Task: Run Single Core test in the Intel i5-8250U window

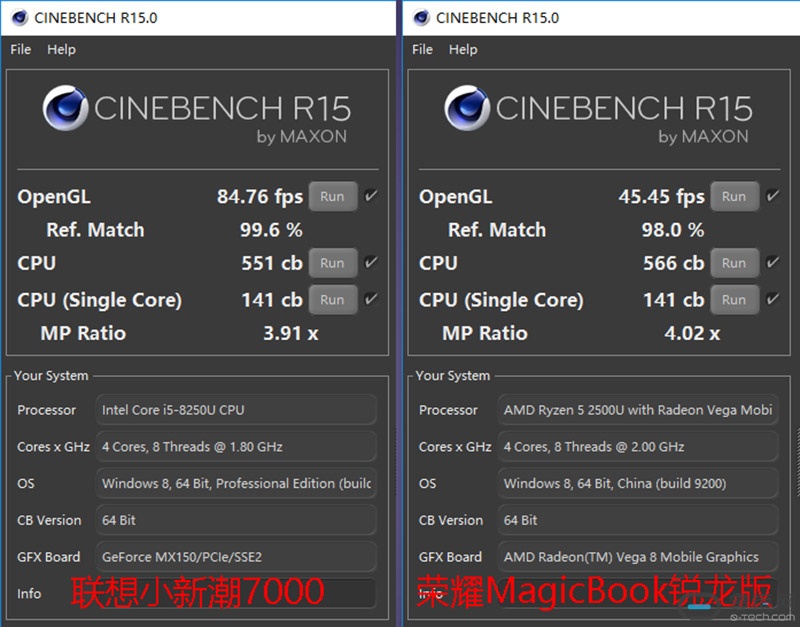Action: (333, 300)
